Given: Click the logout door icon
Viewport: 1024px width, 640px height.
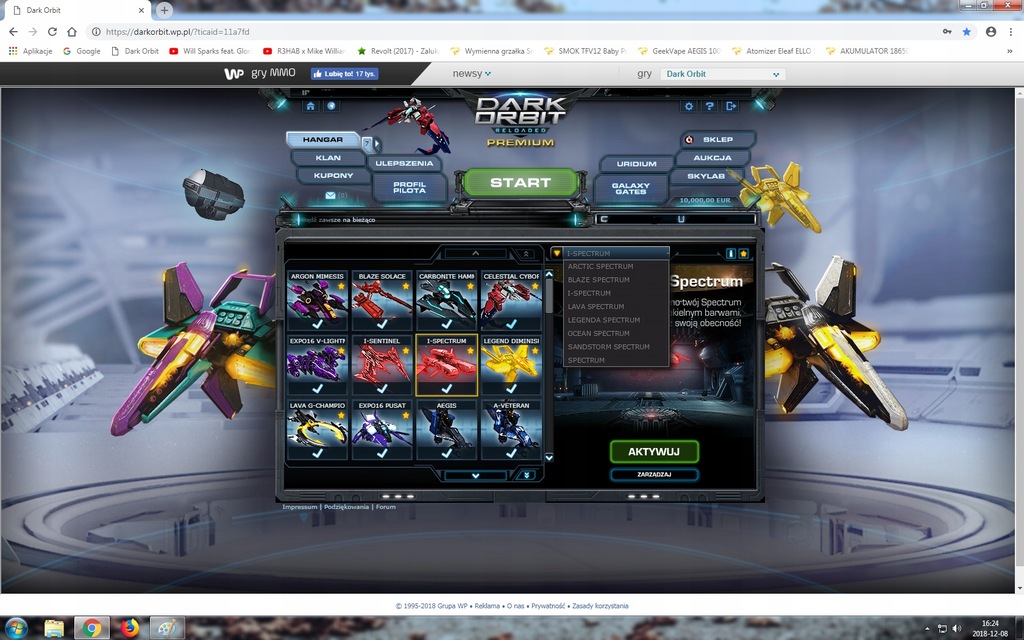Looking at the screenshot, I should pyautogui.click(x=731, y=106).
